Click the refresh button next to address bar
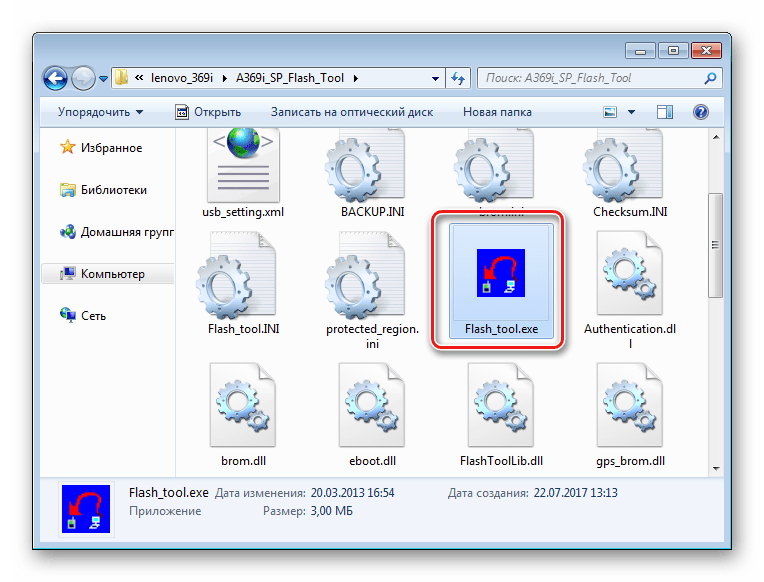 click(458, 78)
